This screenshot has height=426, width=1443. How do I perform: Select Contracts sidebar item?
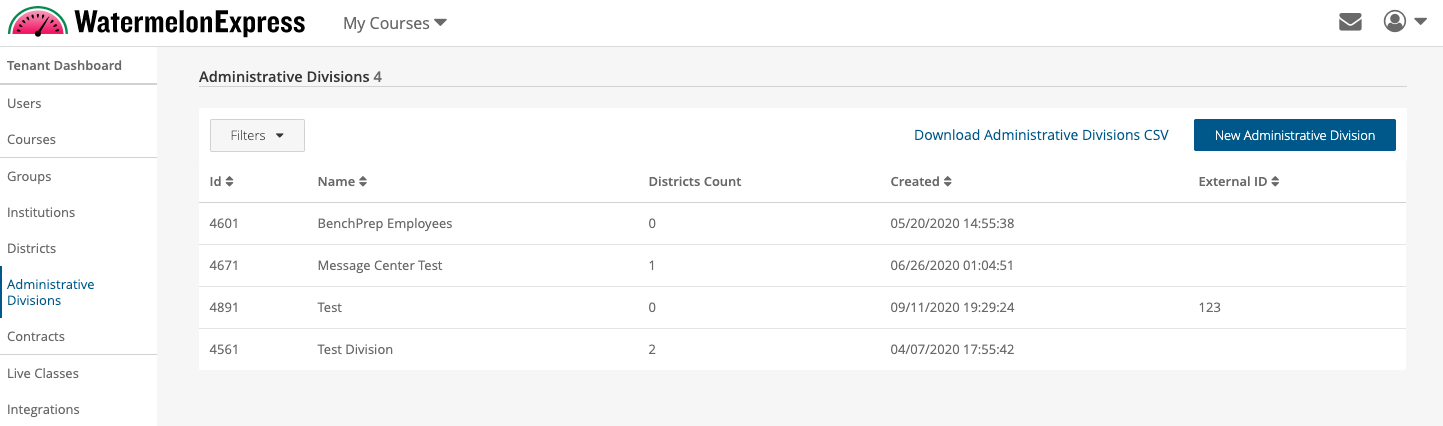36,337
